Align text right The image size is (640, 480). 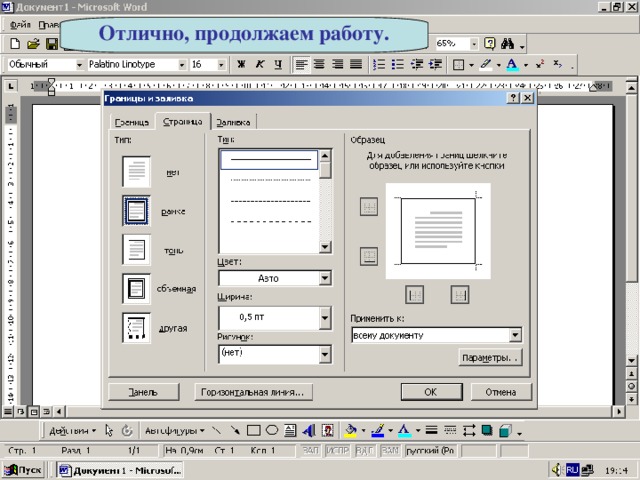(x=338, y=64)
